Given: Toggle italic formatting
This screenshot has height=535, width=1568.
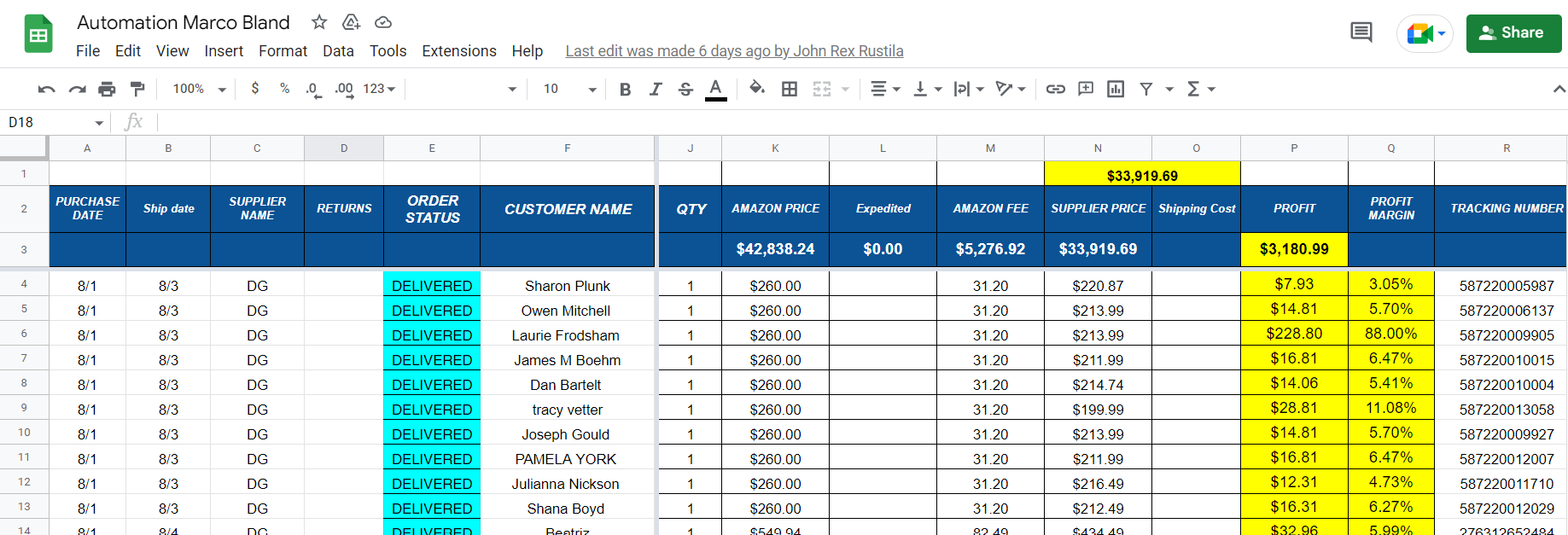Looking at the screenshot, I should pos(656,89).
